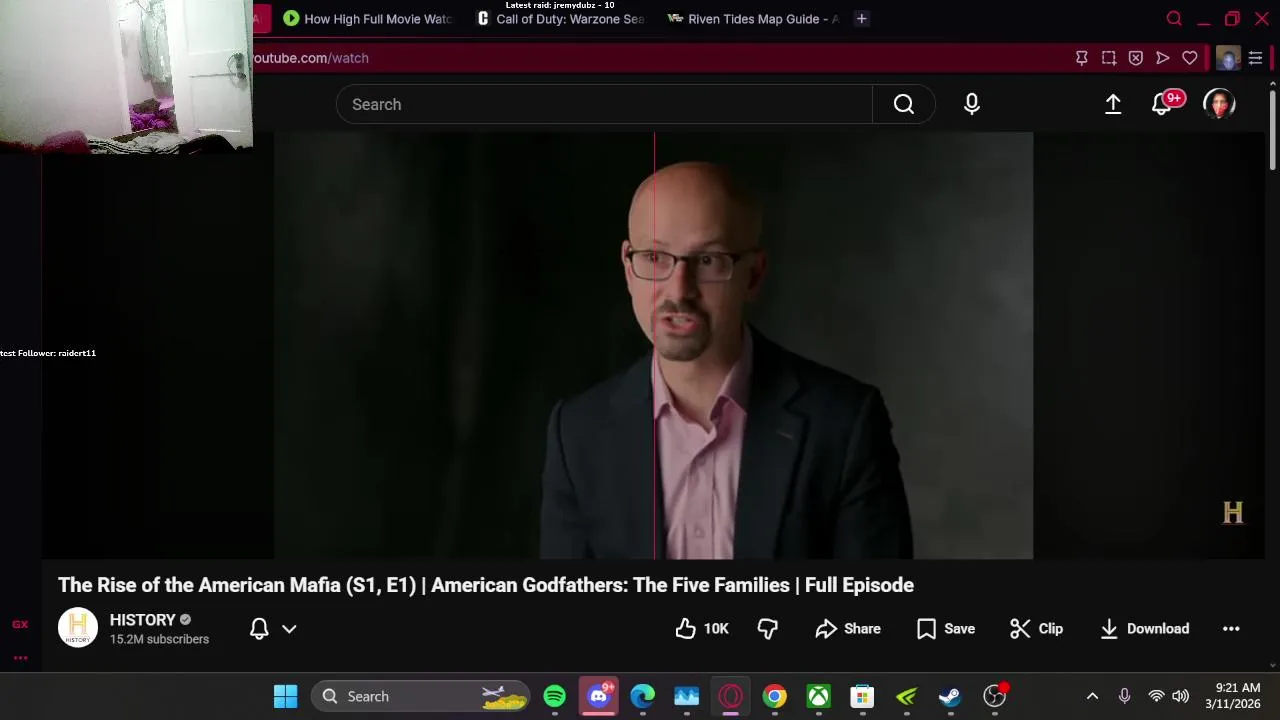
Task: Open NVIDIA app from the taskbar
Action: click(906, 696)
